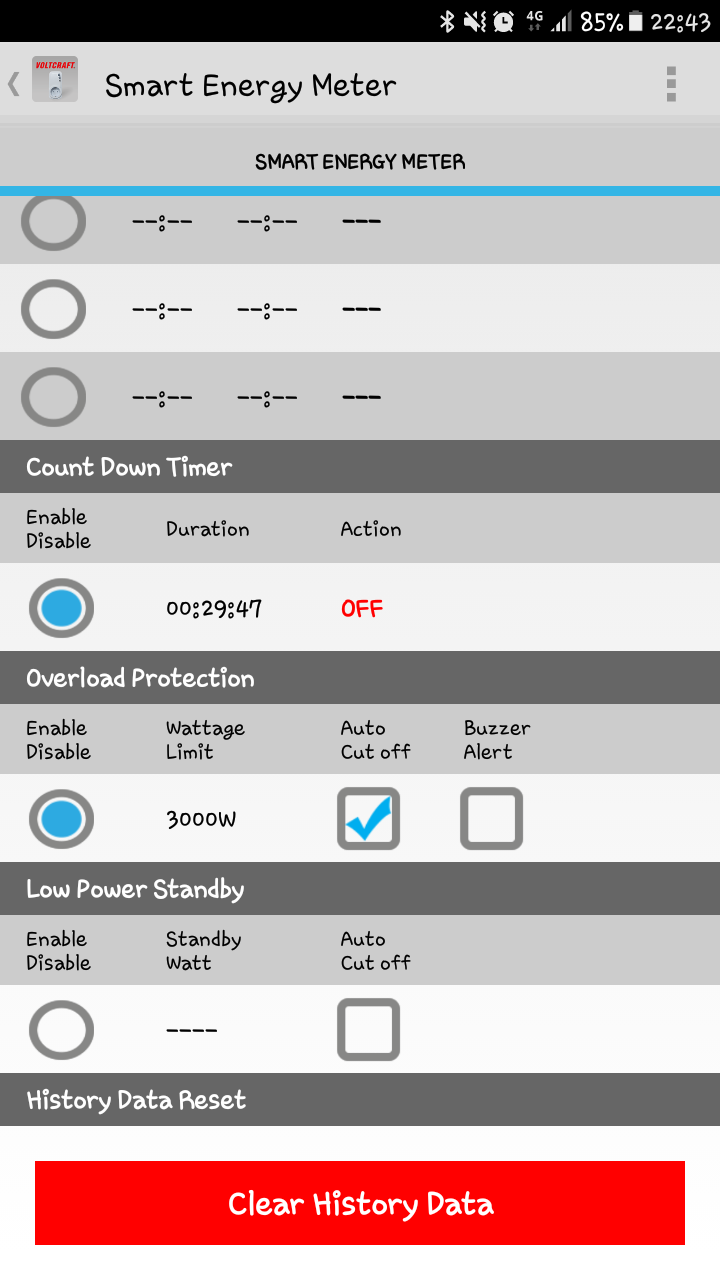Screen dimensions: 720x1280
Task: Tap the muted sound status icon
Action: point(475,21)
